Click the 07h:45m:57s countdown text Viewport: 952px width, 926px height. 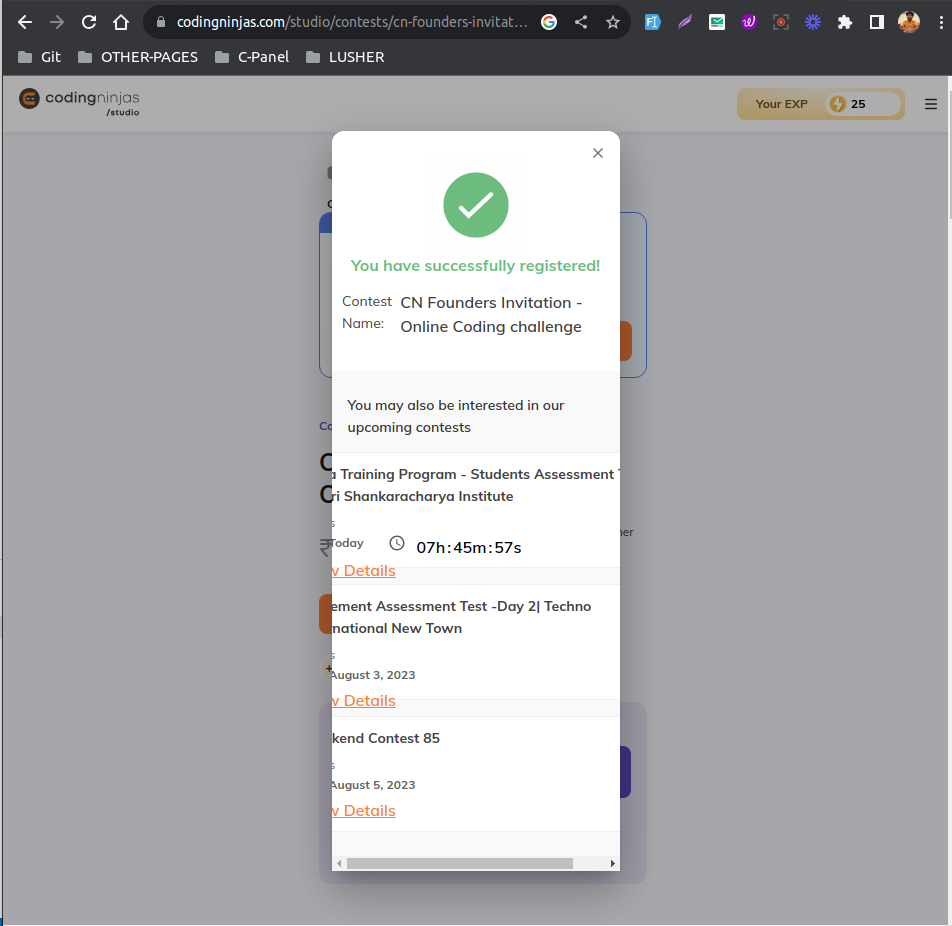(468, 548)
